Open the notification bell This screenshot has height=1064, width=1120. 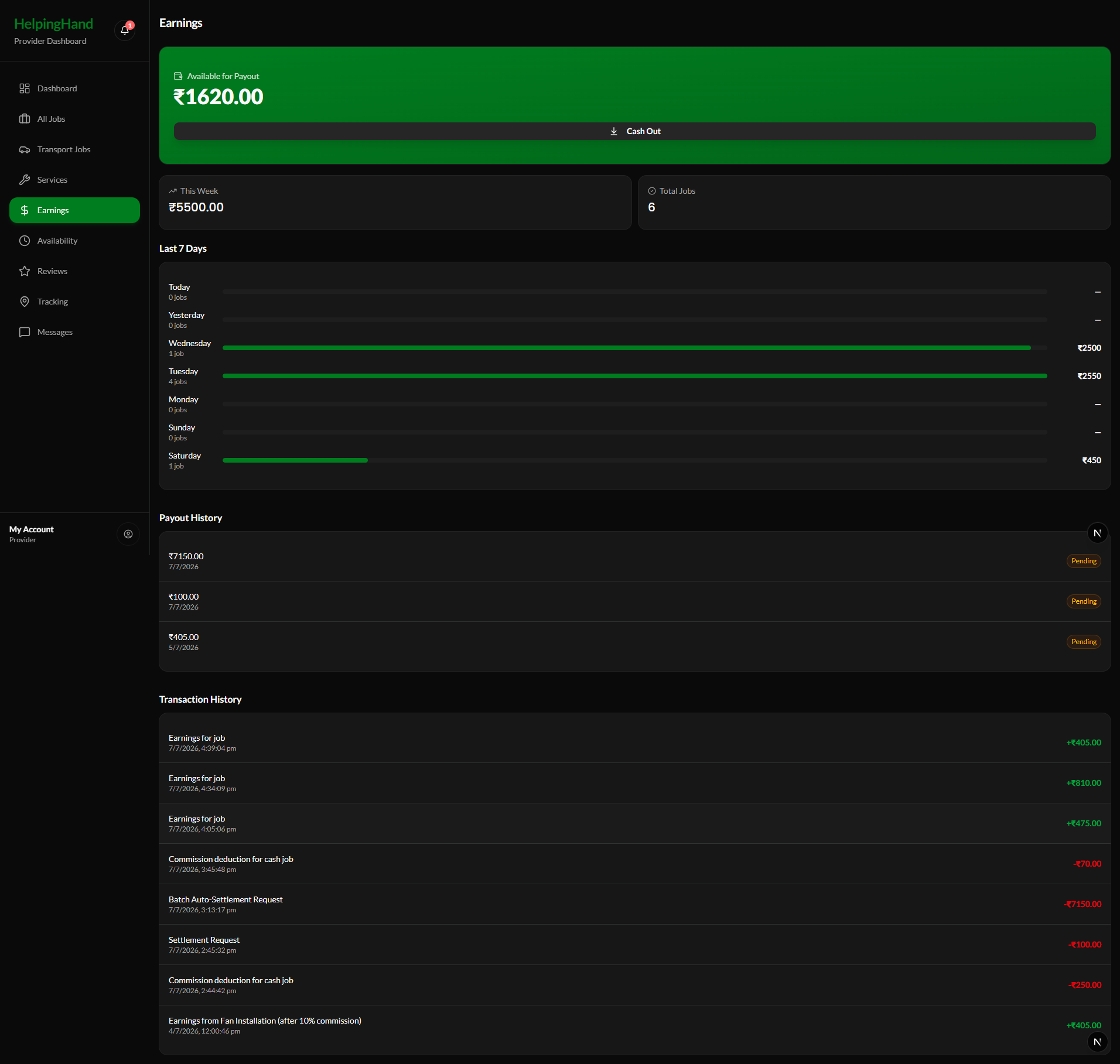coord(125,30)
